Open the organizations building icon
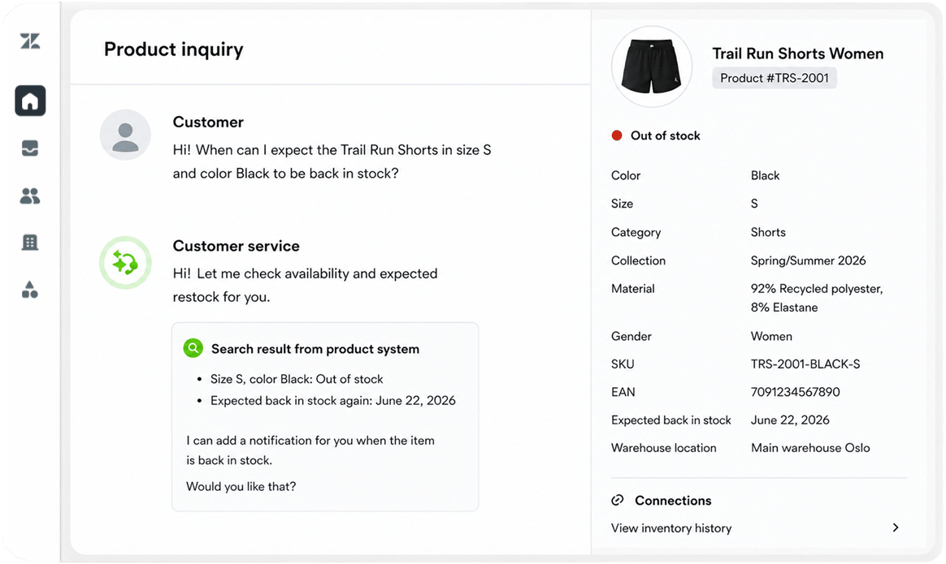 (30, 242)
